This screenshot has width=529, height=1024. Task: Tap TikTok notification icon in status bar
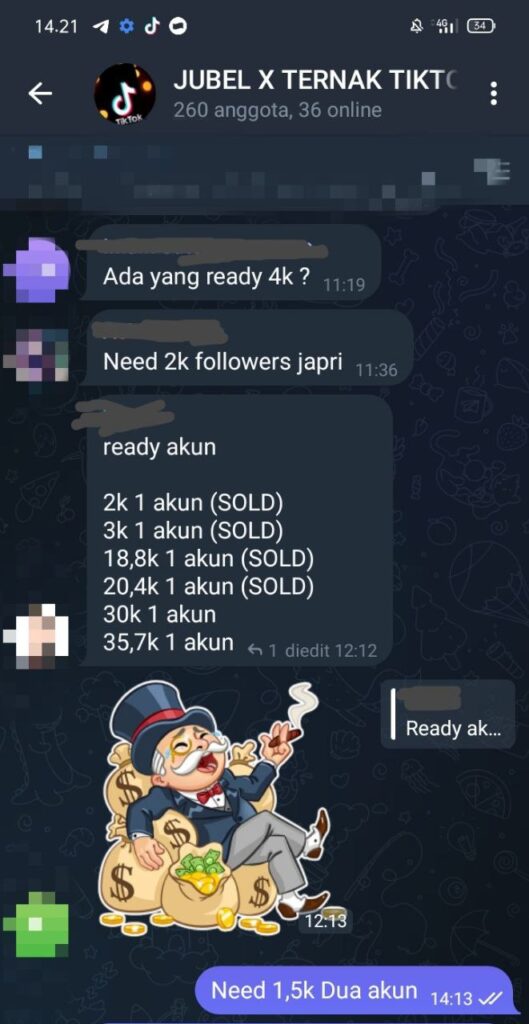pos(152,26)
